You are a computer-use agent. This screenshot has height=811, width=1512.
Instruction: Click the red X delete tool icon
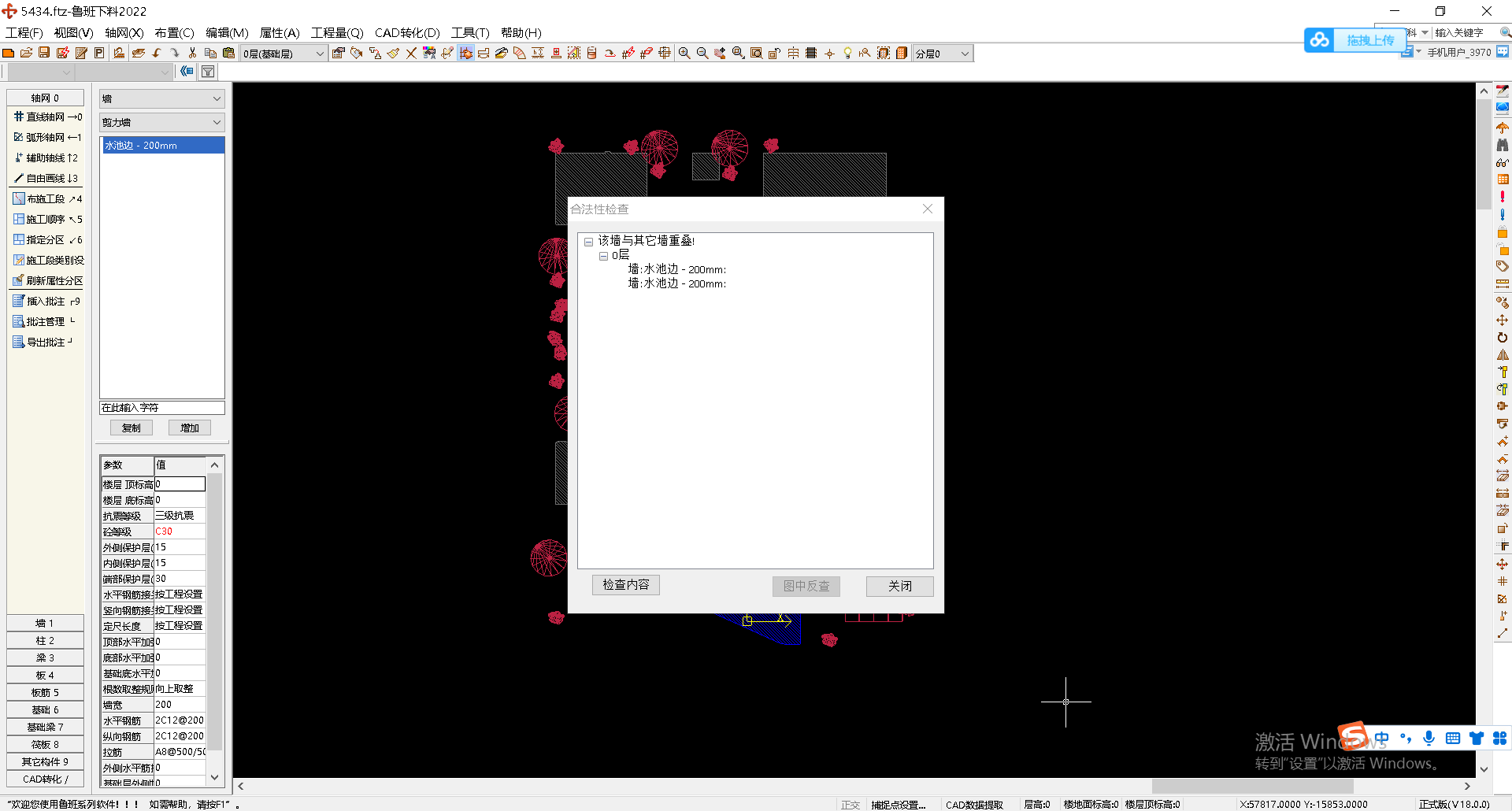[x=411, y=53]
